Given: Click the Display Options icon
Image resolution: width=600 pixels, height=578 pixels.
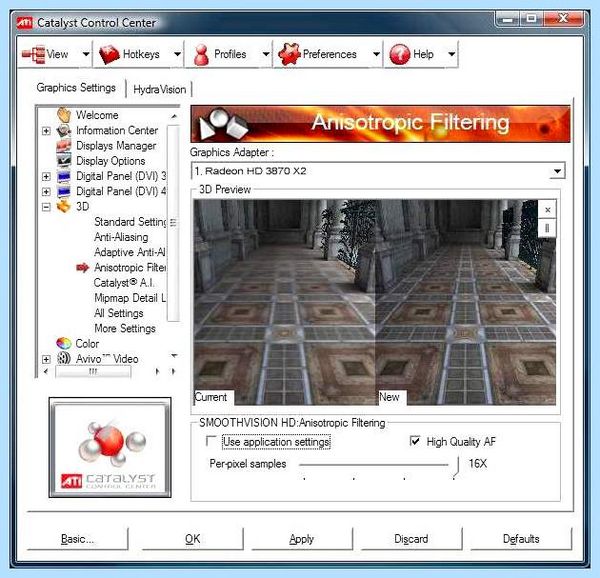Looking at the screenshot, I should click(x=64, y=161).
